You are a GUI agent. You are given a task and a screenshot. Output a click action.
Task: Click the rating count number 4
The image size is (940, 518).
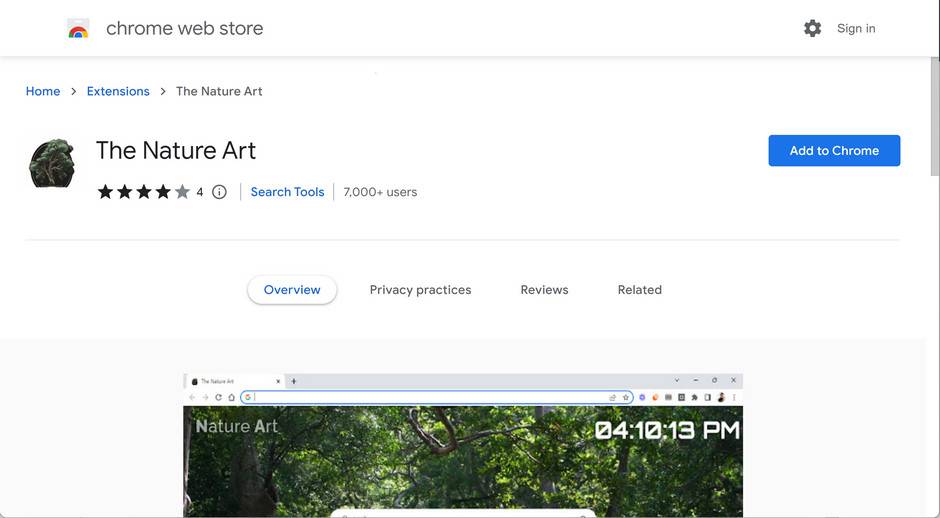tap(200, 192)
